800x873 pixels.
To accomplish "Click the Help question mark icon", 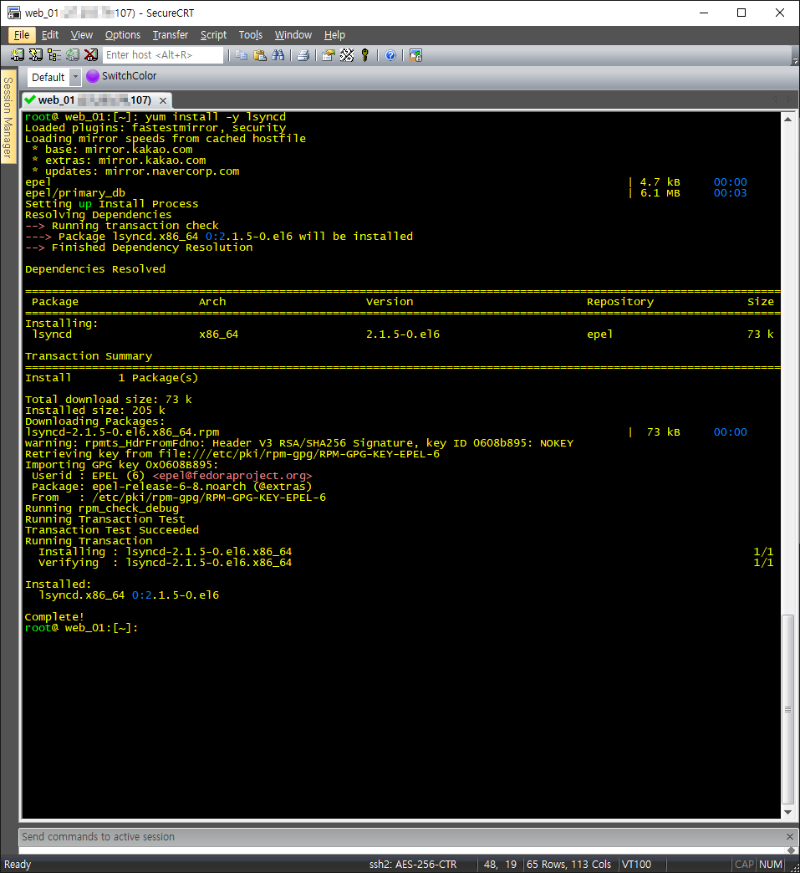I will click(x=390, y=55).
